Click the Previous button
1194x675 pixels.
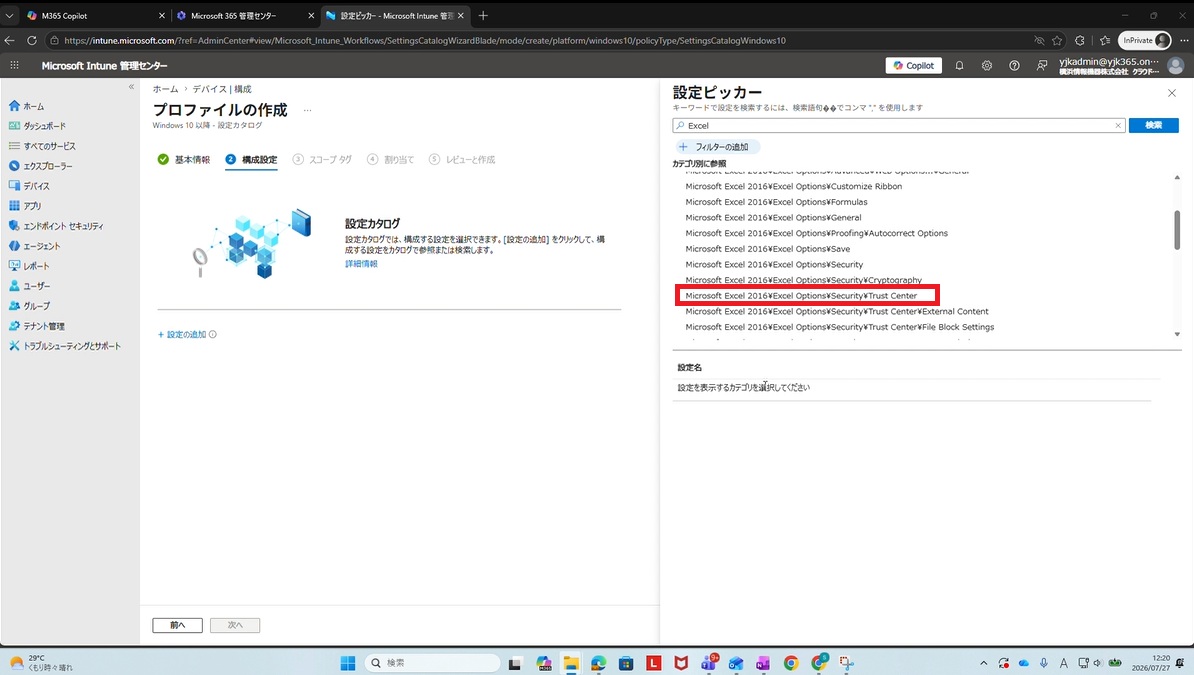[x=177, y=625]
